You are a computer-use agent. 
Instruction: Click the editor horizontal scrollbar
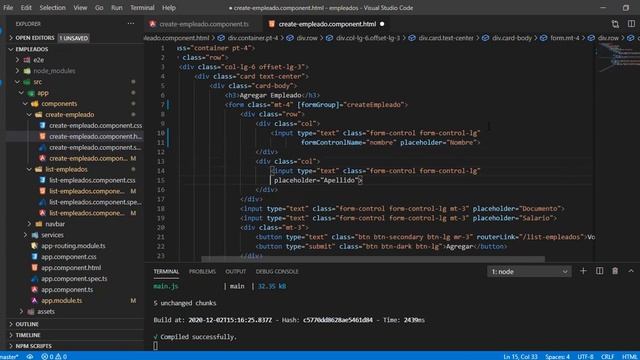(x=373, y=259)
